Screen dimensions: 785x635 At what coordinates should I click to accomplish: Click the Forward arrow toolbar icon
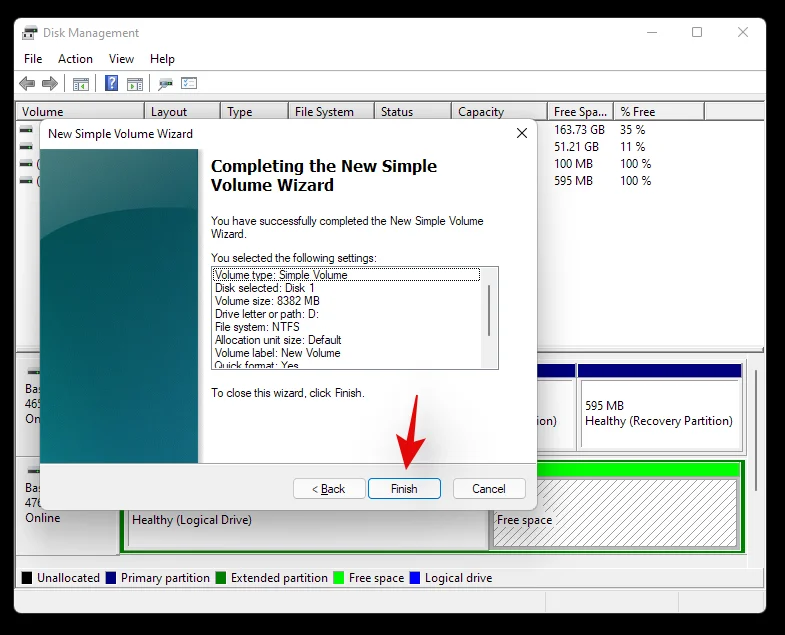tap(50, 84)
